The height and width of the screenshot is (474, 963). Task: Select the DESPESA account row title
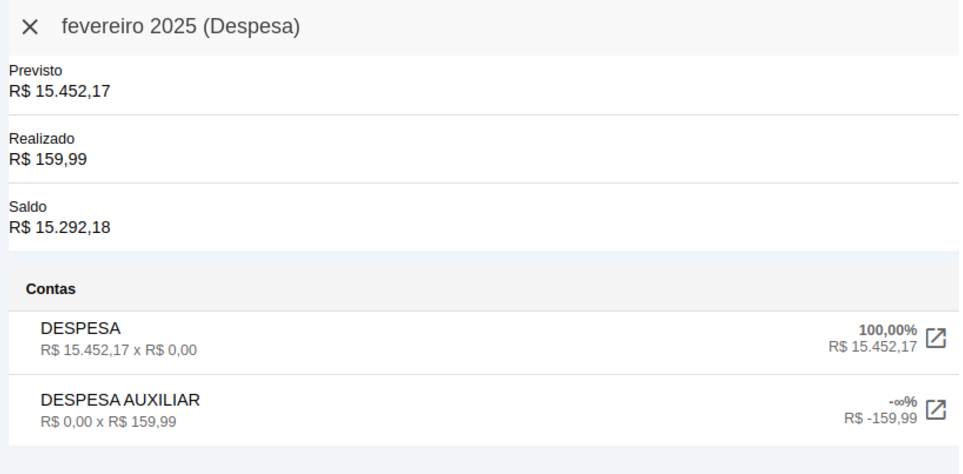(x=80, y=328)
